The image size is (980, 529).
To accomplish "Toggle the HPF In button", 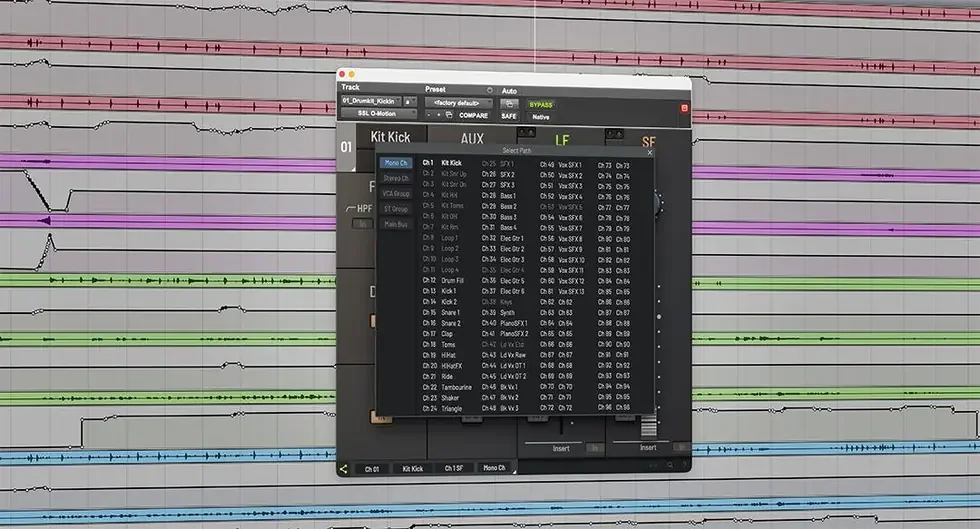I will (362, 223).
